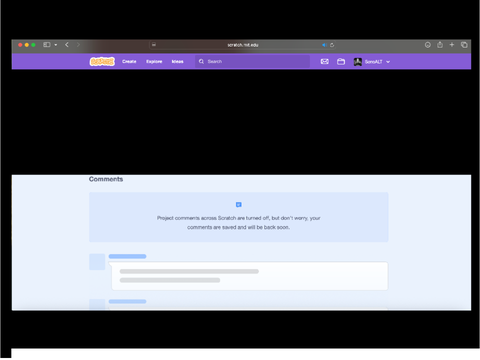The image size is (480, 360).
Task: Click the 'Project comments across Scratch' notice text
Action: point(239,222)
